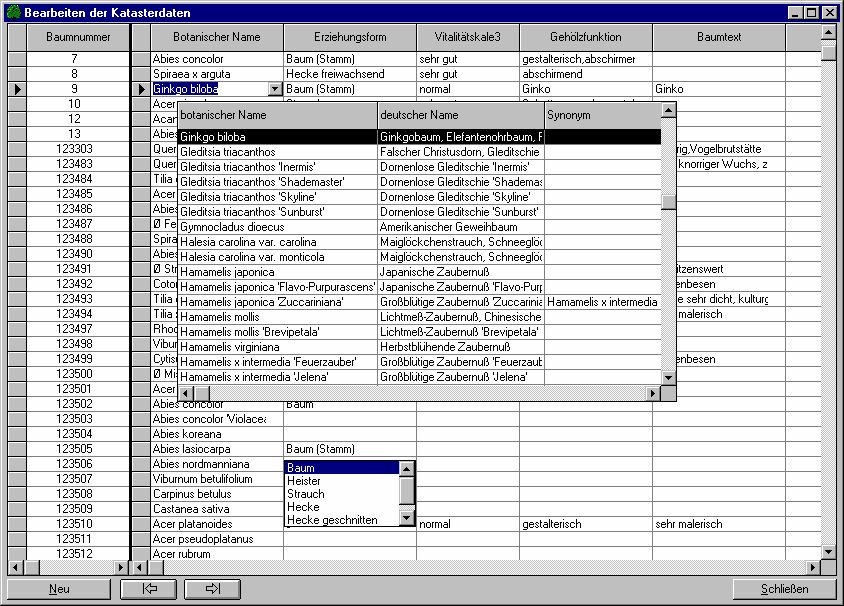Viewport: 844px width, 606px height.
Task: Click sehr malerisch Baumtext cell
Action: click(x=719, y=524)
